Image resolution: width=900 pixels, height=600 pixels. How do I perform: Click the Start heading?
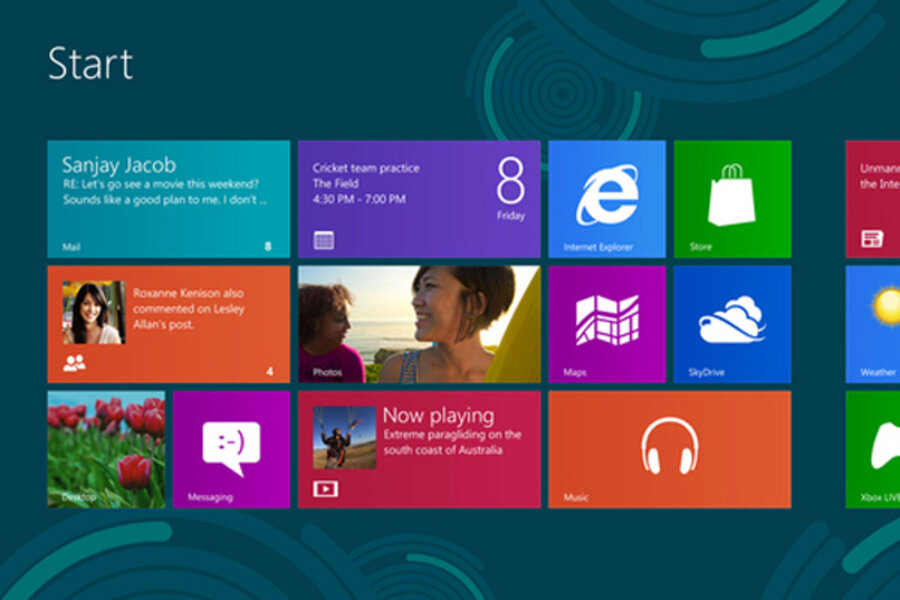click(92, 64)
